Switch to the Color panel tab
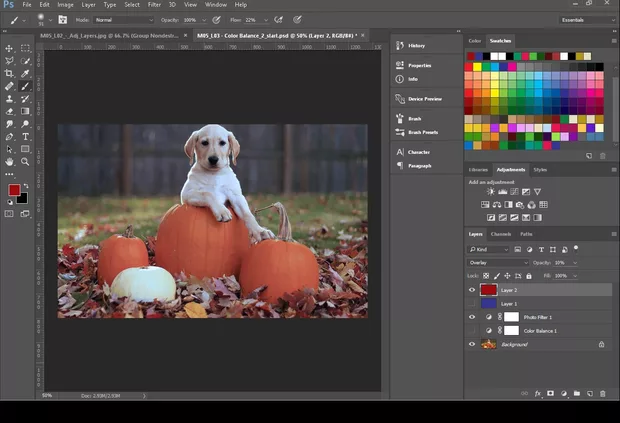 click(475, 41)
